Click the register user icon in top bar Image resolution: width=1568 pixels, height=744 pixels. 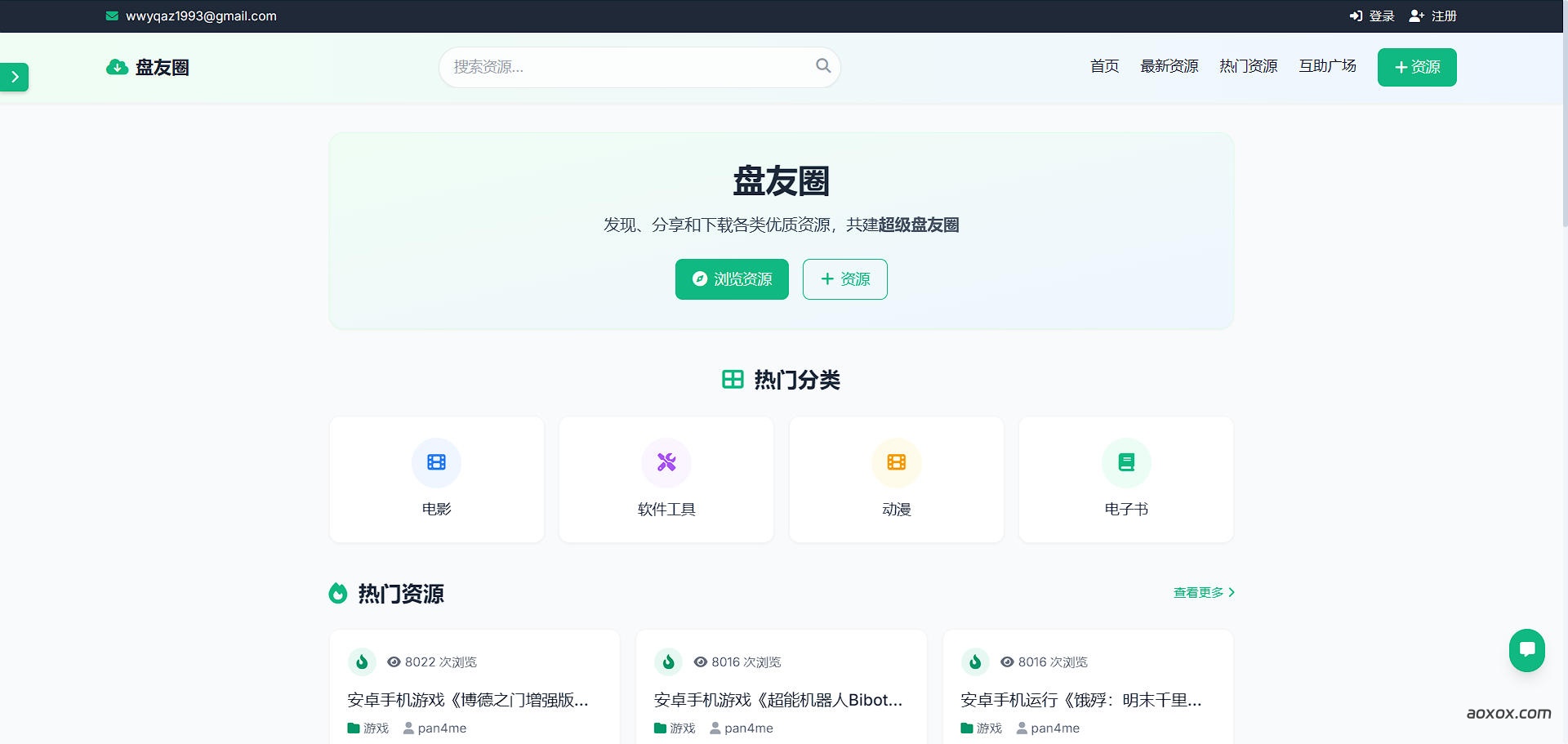[x=1416, y=16]
